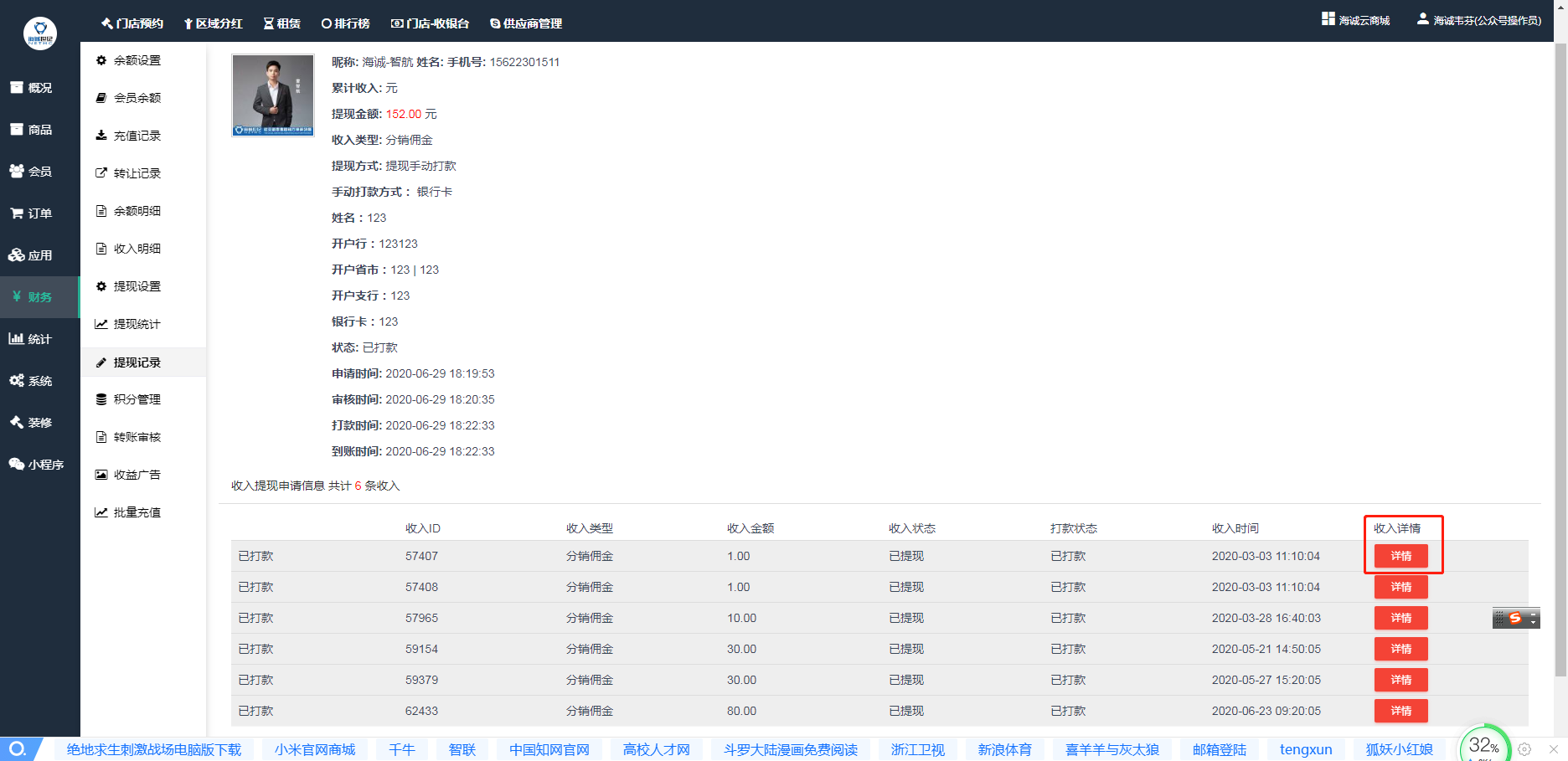
Task: Open 排行榜 in top navigation
Action: (345, 23)
